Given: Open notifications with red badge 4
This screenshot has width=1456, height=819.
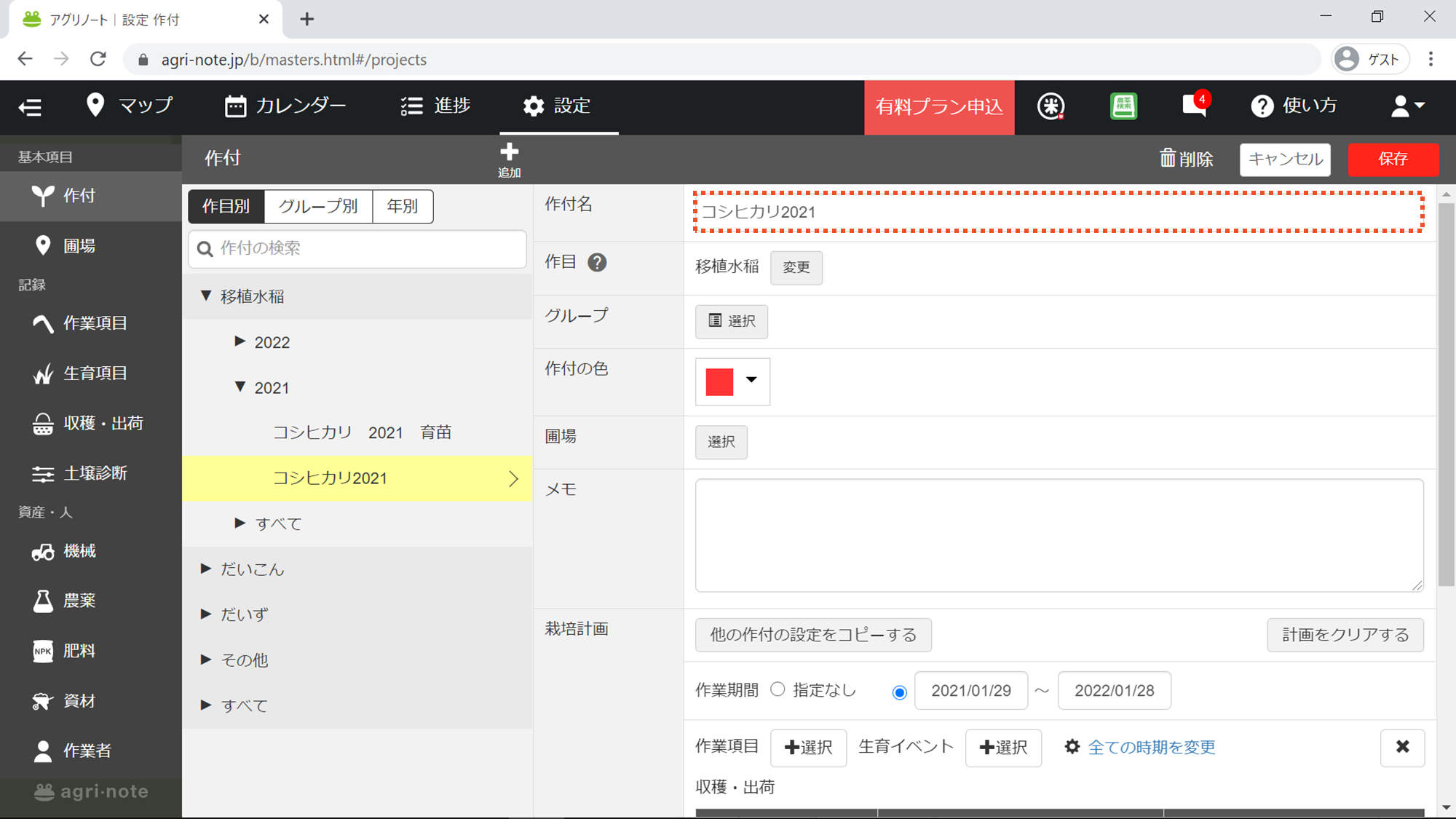Looking at the screenshot, I should 1195,105.
